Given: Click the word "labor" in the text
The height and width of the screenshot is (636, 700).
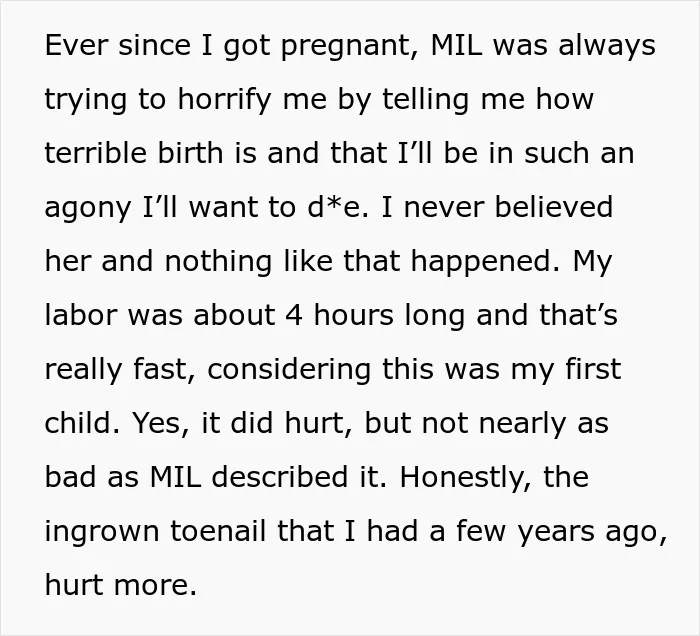Looking at the screenshot, I should click(81, 315).
